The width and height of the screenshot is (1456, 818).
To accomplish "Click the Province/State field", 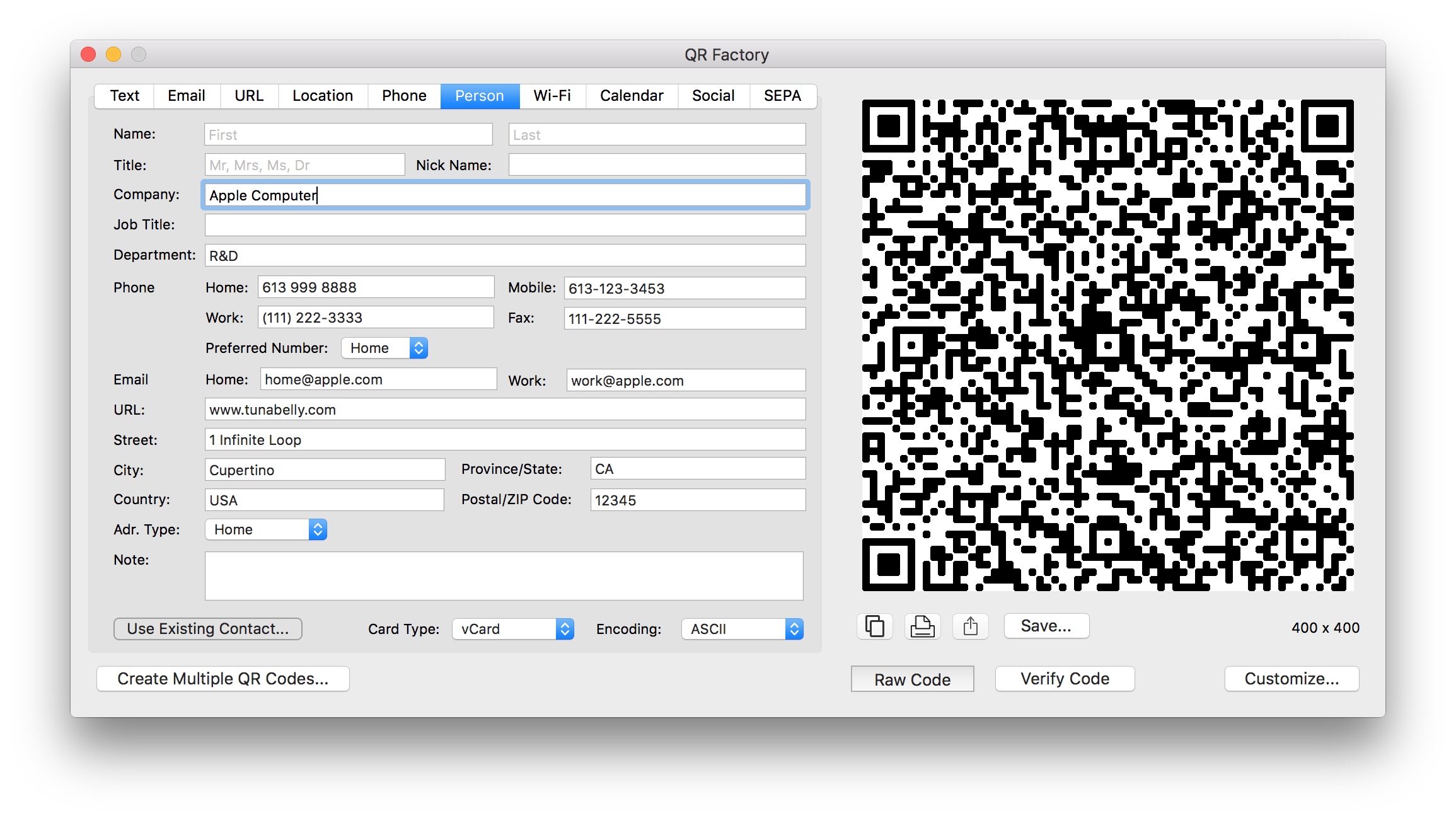I will [x=698, y=468].
